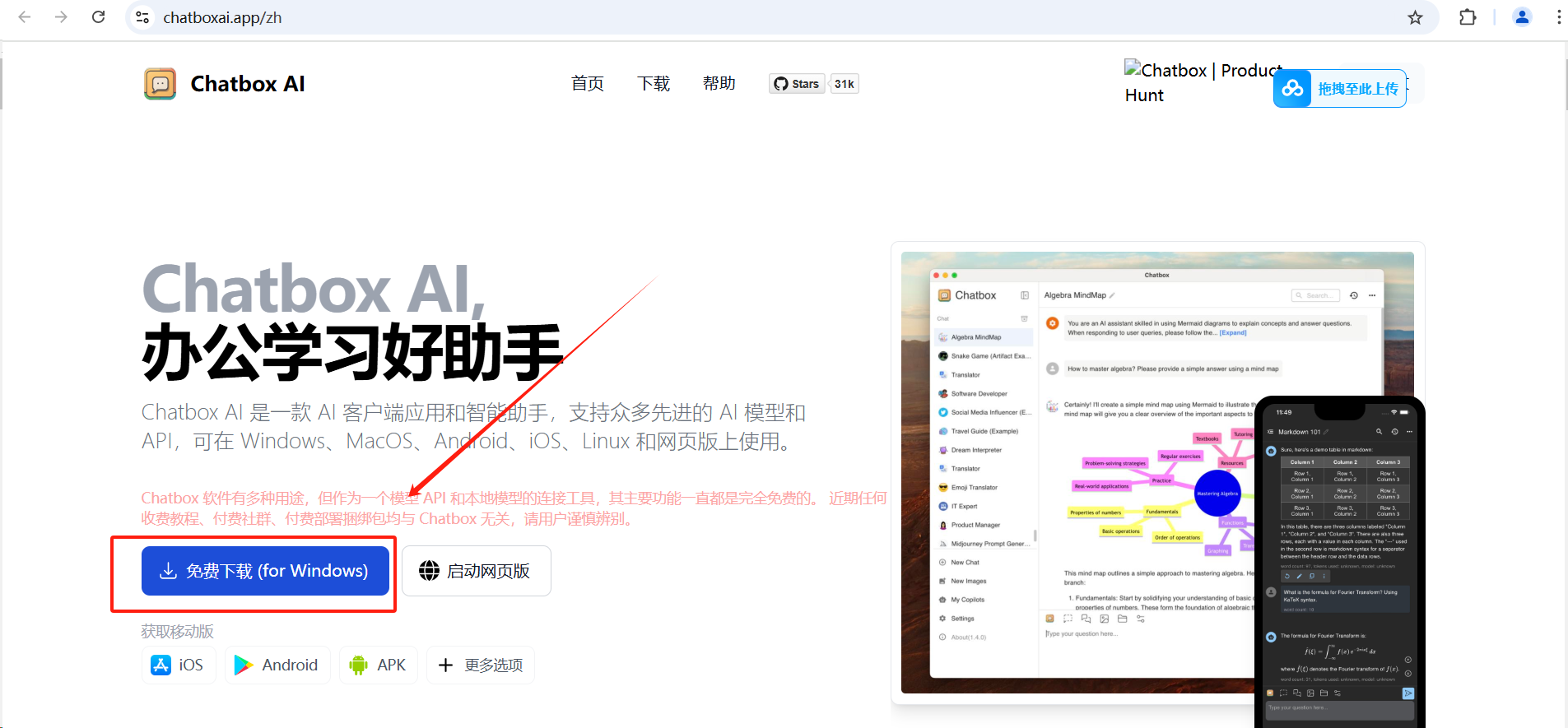Reload the page with the refresh icon
This screenshot has width=1568, height=728.
99,17
